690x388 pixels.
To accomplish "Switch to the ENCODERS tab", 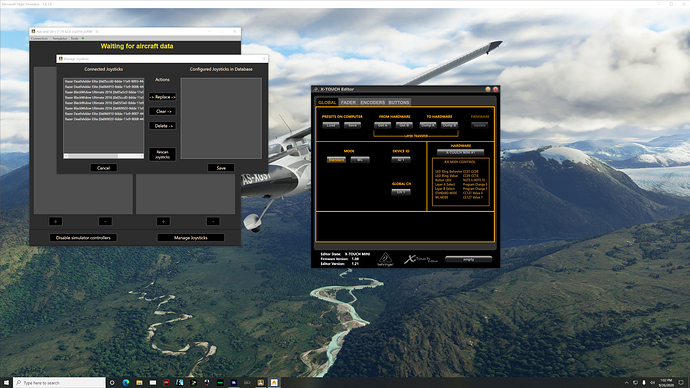I will coord(372,102).
